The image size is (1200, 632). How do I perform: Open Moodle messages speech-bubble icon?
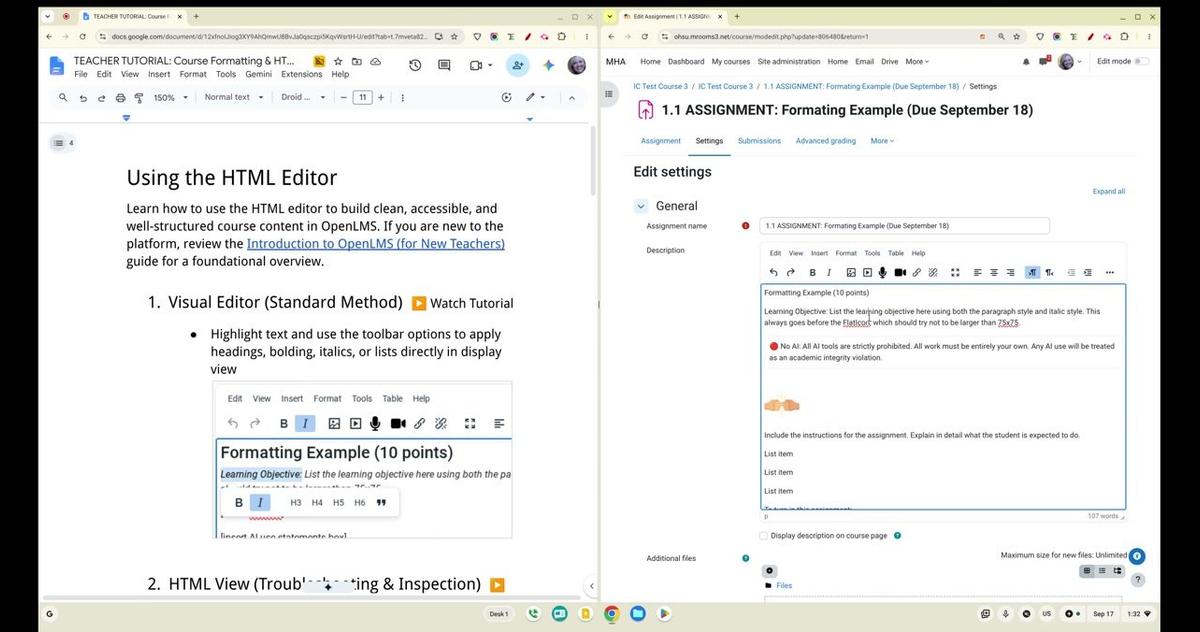point(1045,62)
